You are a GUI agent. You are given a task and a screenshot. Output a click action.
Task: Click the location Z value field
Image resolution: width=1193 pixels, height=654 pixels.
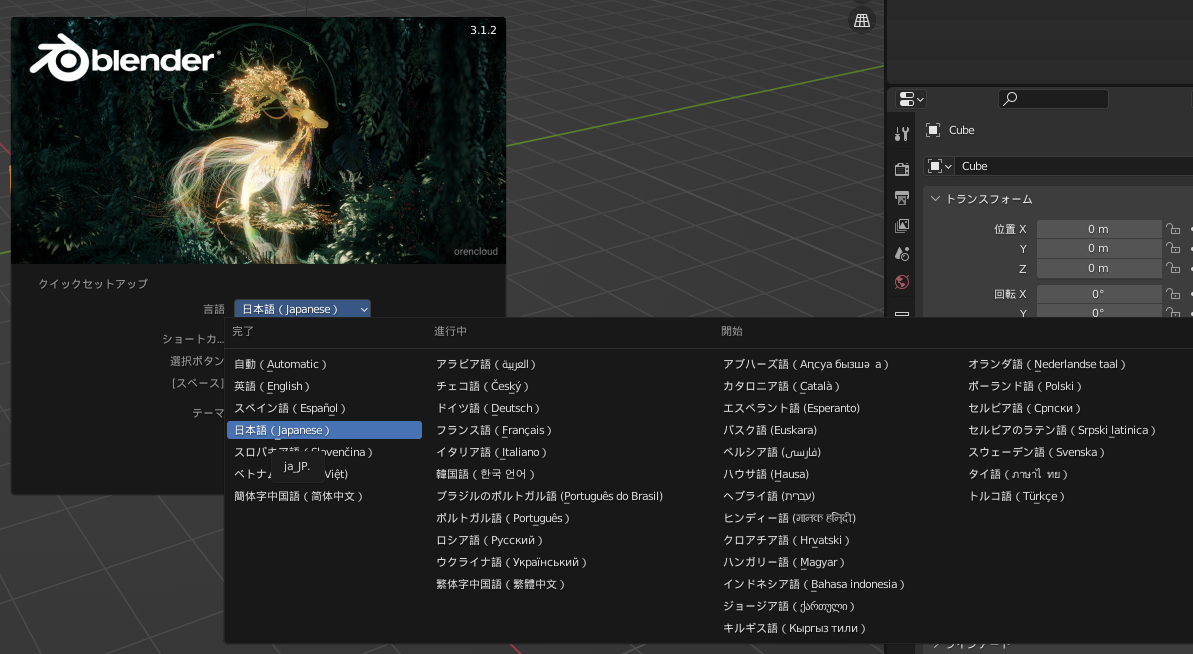pyautogui.click(x=1099, y=268)
